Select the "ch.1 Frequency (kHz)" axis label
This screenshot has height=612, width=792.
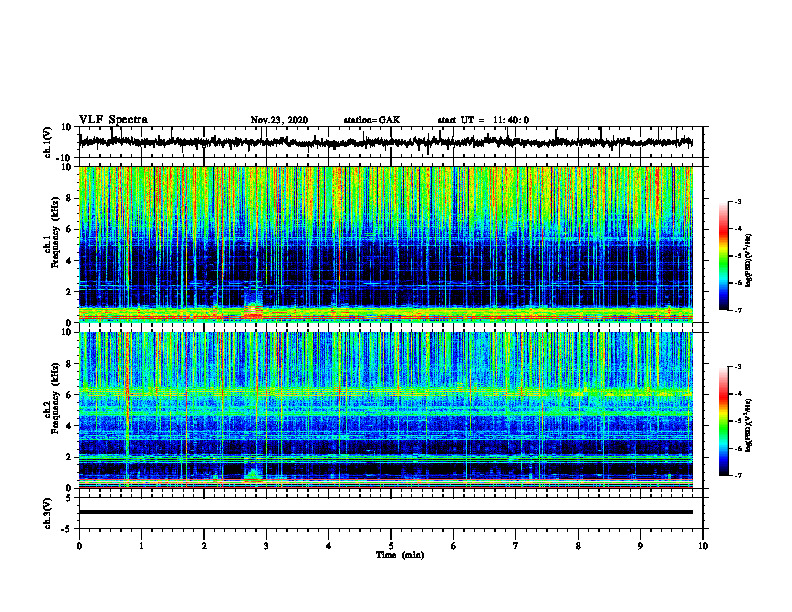click(52, 232)
